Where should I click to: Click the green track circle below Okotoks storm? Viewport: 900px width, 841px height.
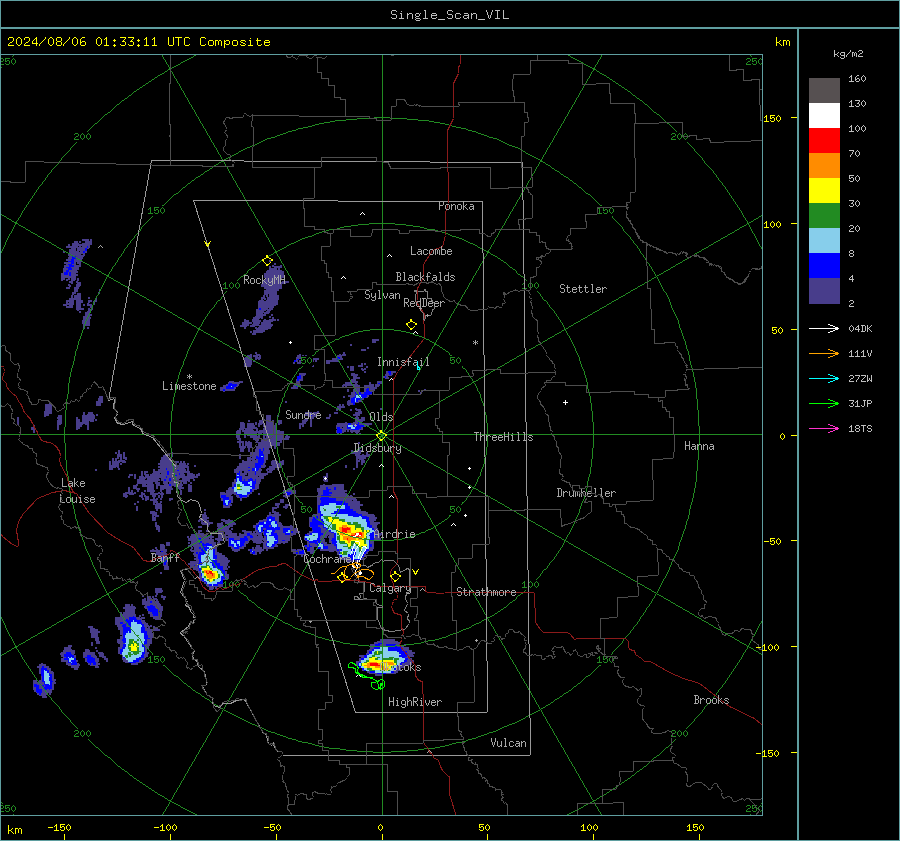tap(379, 684)
